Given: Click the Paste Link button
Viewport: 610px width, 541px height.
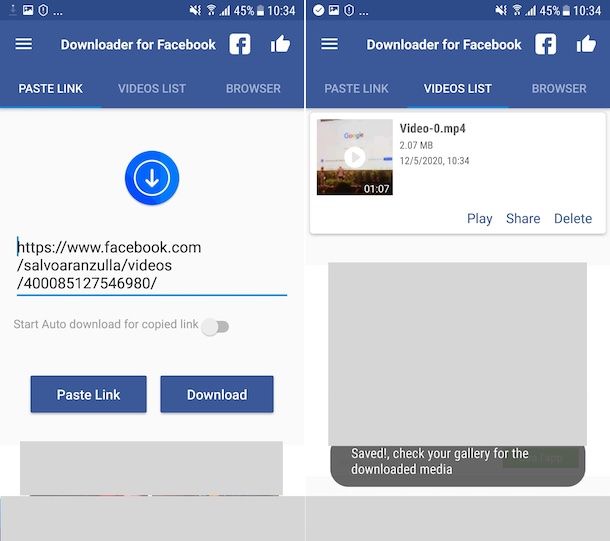Looking at the screenshot, I should 89,394.
